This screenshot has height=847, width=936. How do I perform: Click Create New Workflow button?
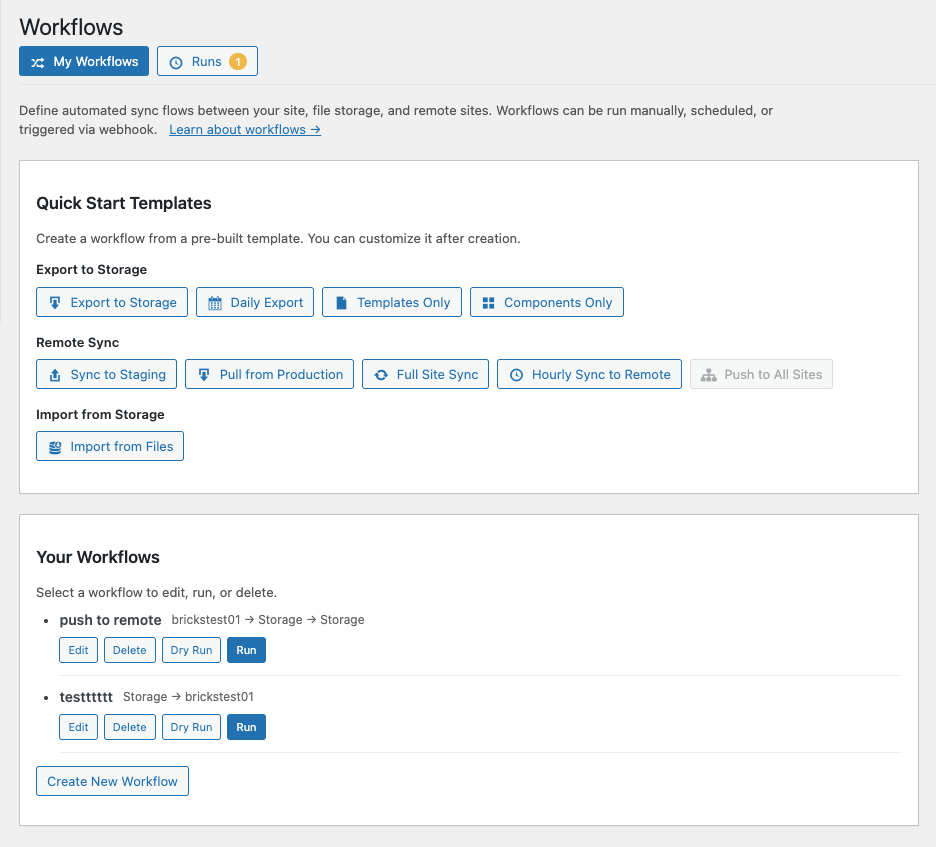click(112, 781)
